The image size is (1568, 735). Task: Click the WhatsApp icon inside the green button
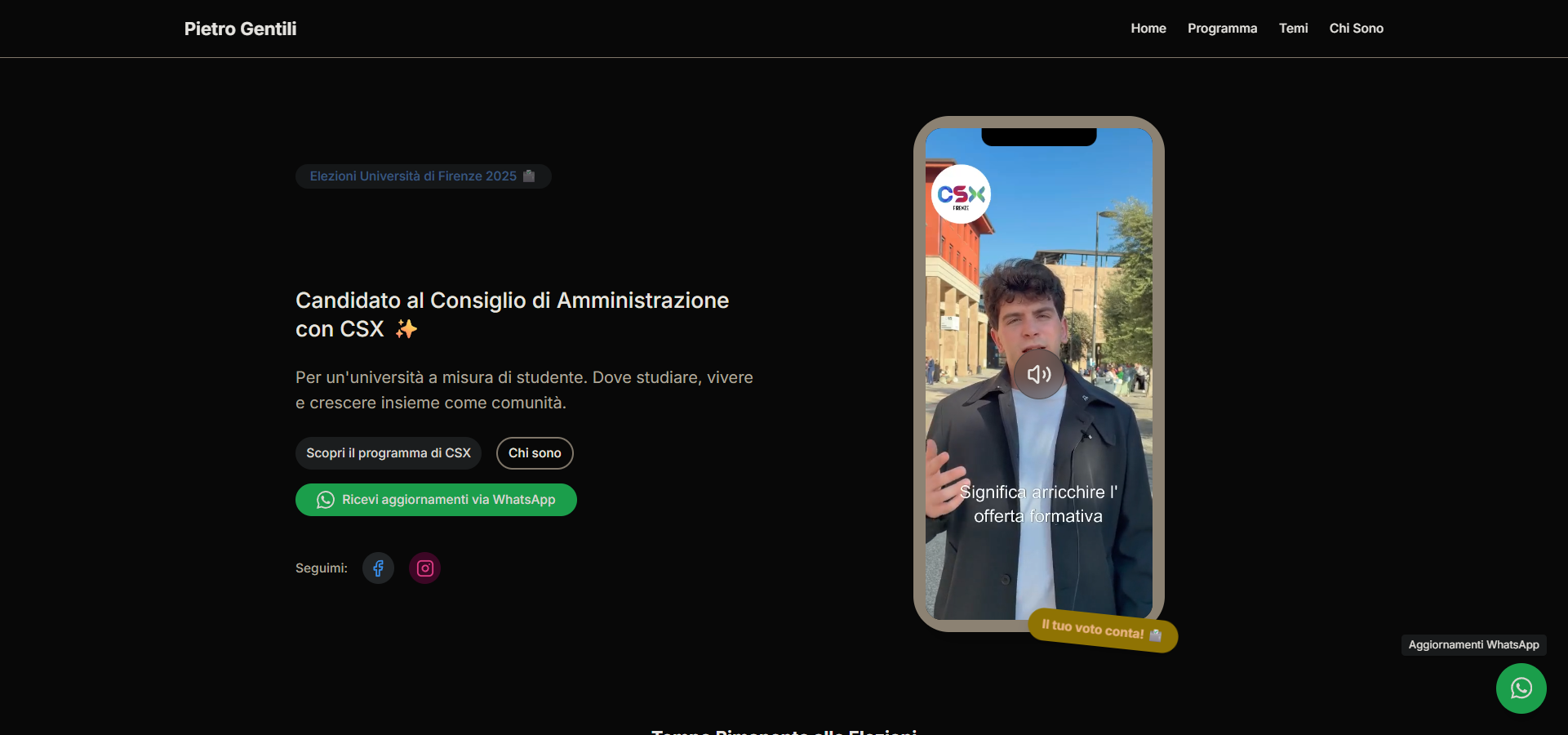pos(326,500)
